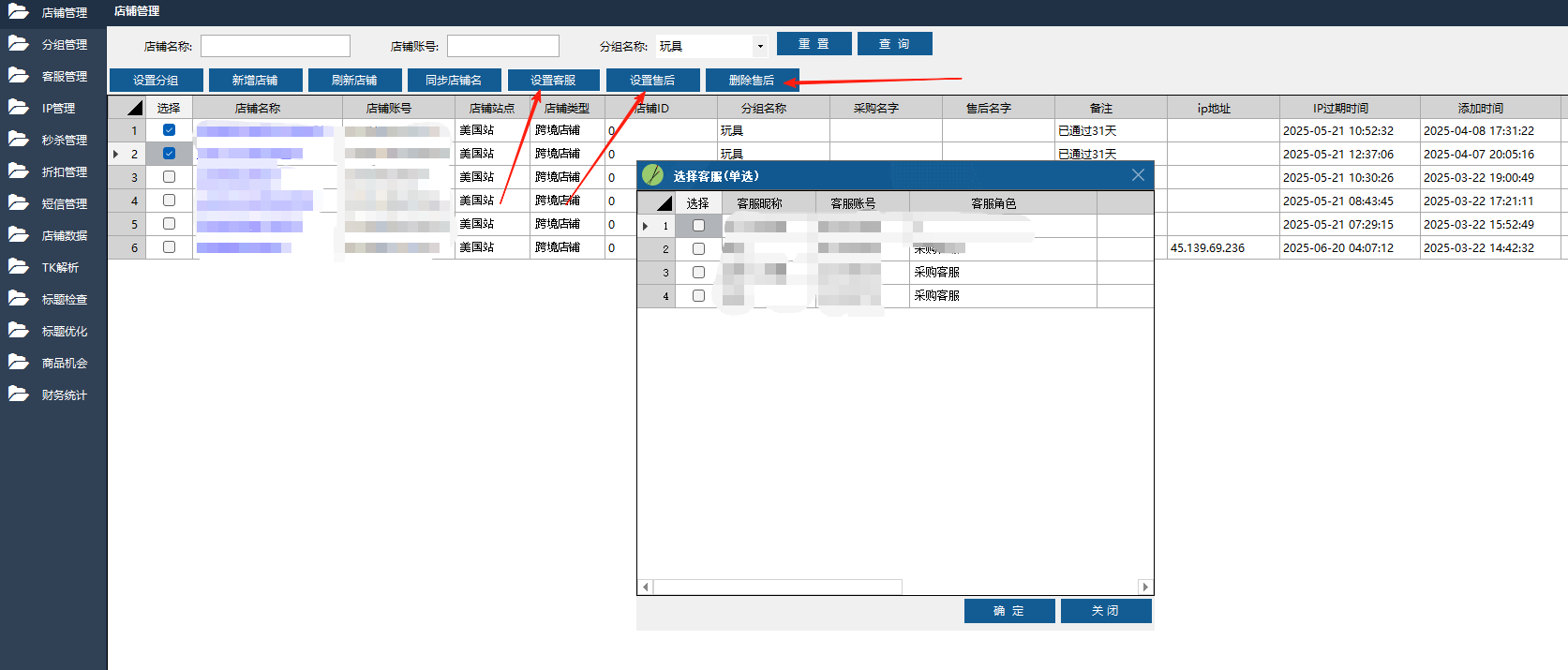
Task: Click the folder icon beside 秒杀管理
Action: pyautogui.click(x=19, y=139)
